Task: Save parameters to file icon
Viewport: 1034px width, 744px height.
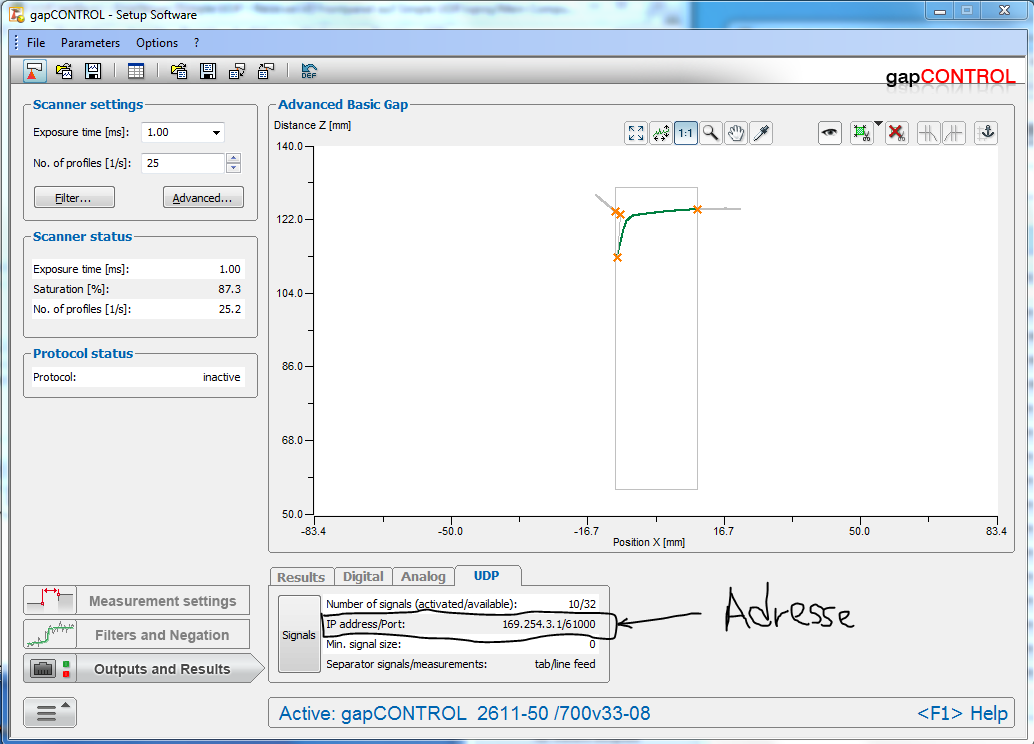Action: 208,71
